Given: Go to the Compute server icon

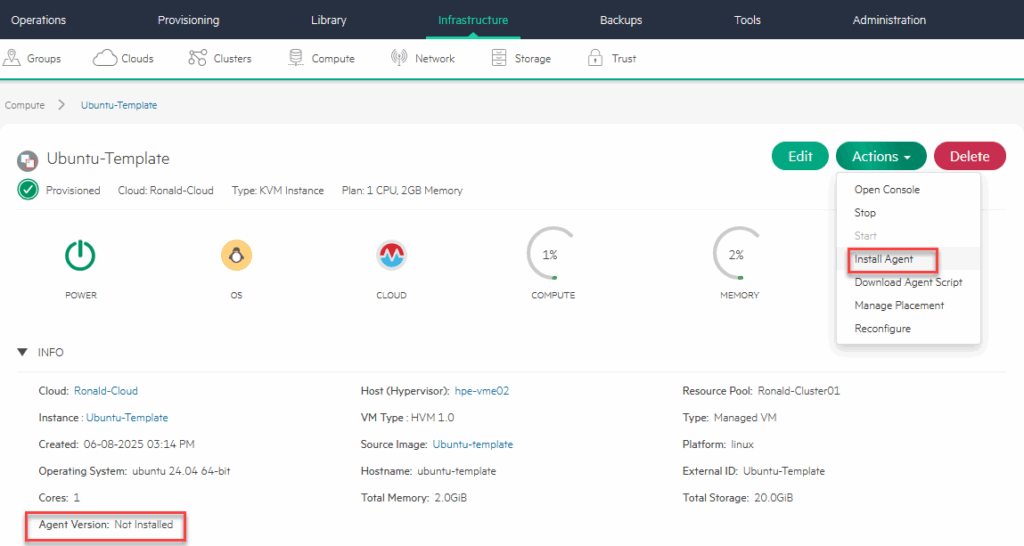Looking at the screenshot, I should click(x=296, y=58).
